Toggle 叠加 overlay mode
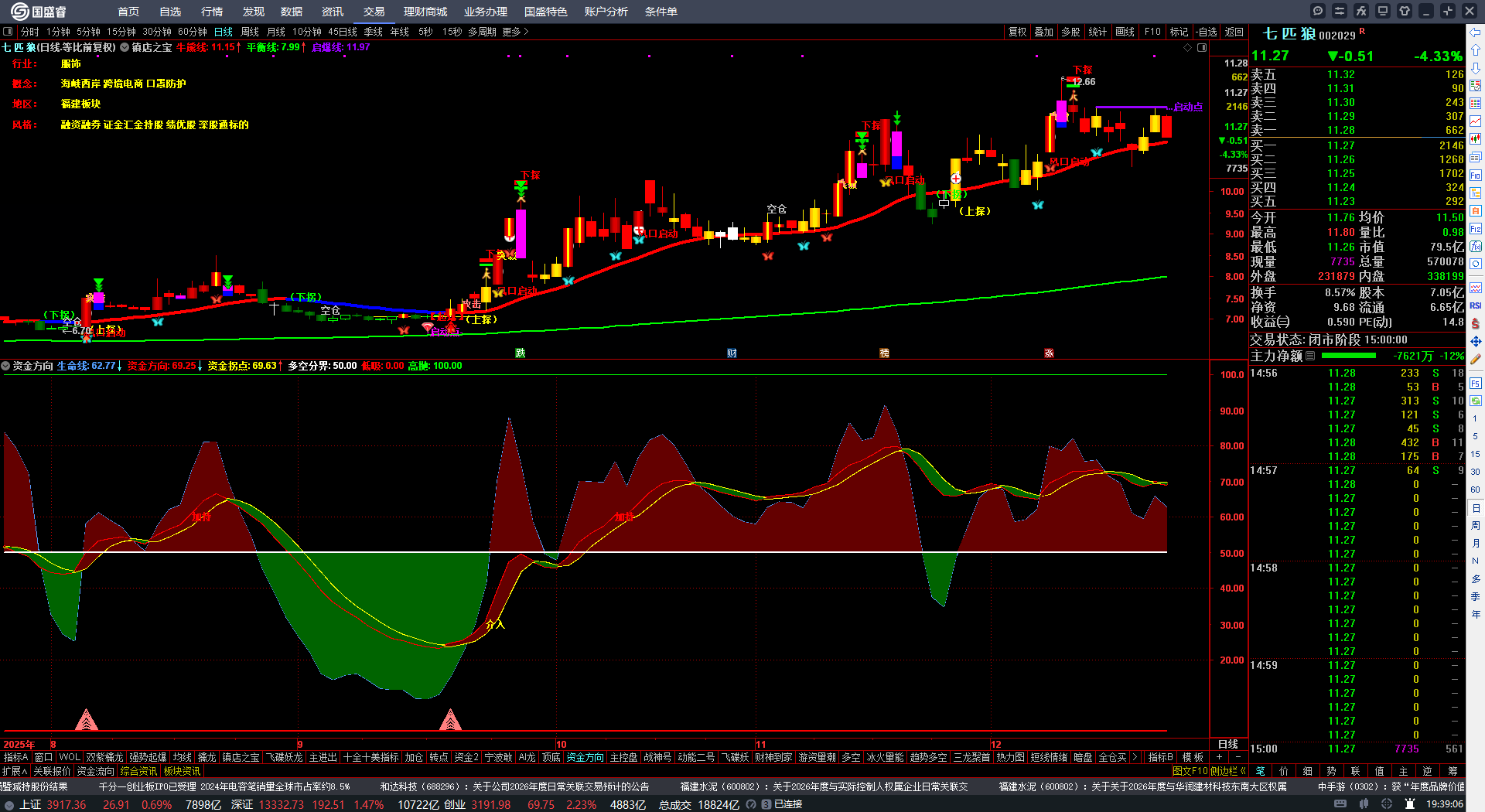The image size is (1485, 812). pyautogui.click(x=1044, y=32)
